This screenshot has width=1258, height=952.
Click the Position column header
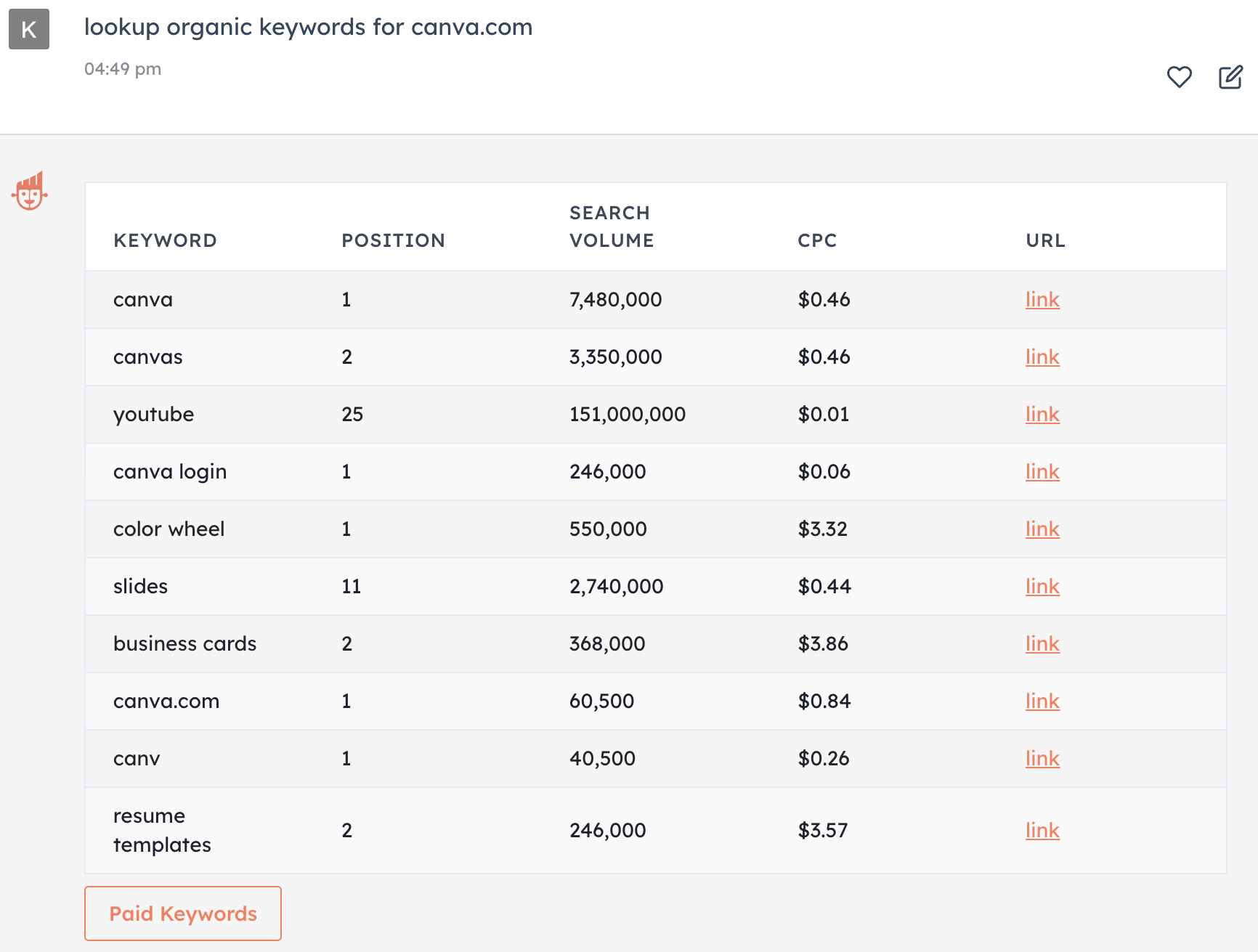393,240
